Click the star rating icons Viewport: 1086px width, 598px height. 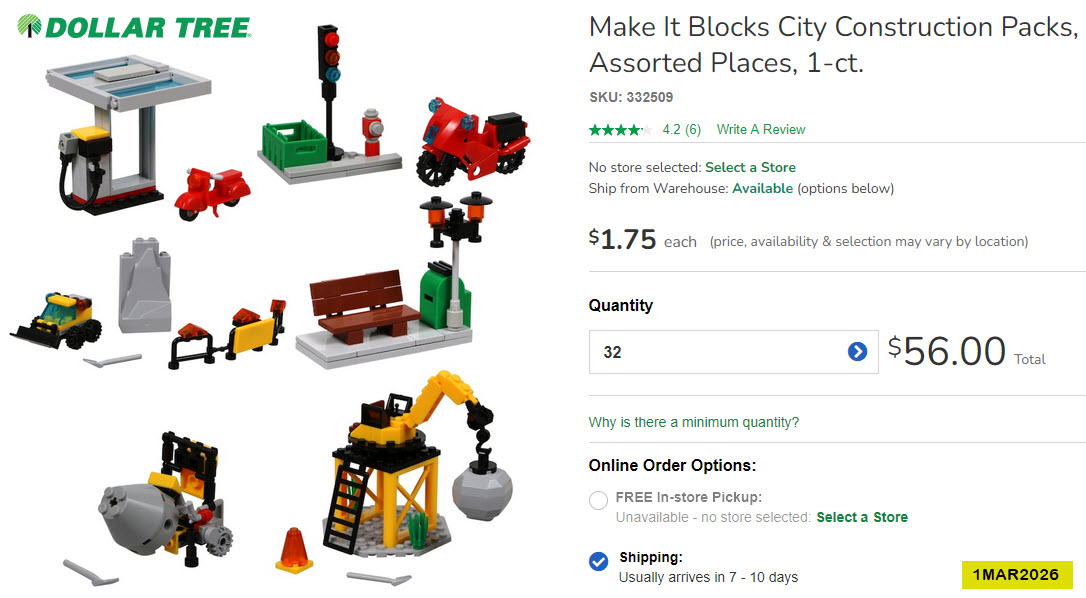(620, 130)
